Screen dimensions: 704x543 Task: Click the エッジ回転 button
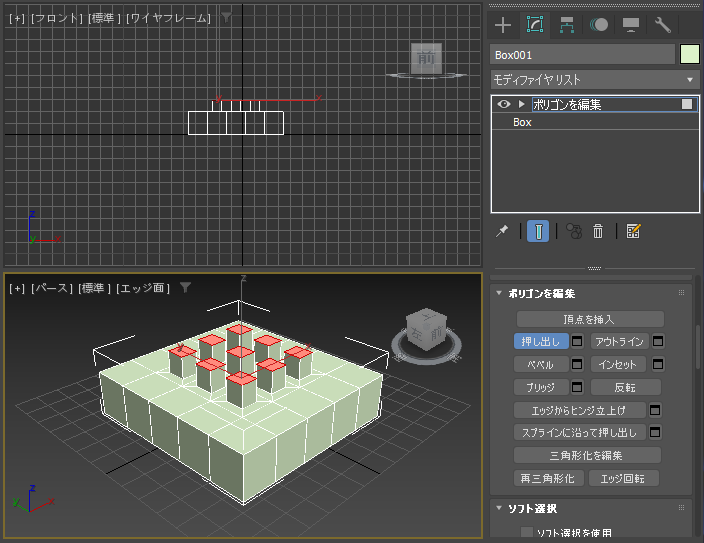[624, 478]
